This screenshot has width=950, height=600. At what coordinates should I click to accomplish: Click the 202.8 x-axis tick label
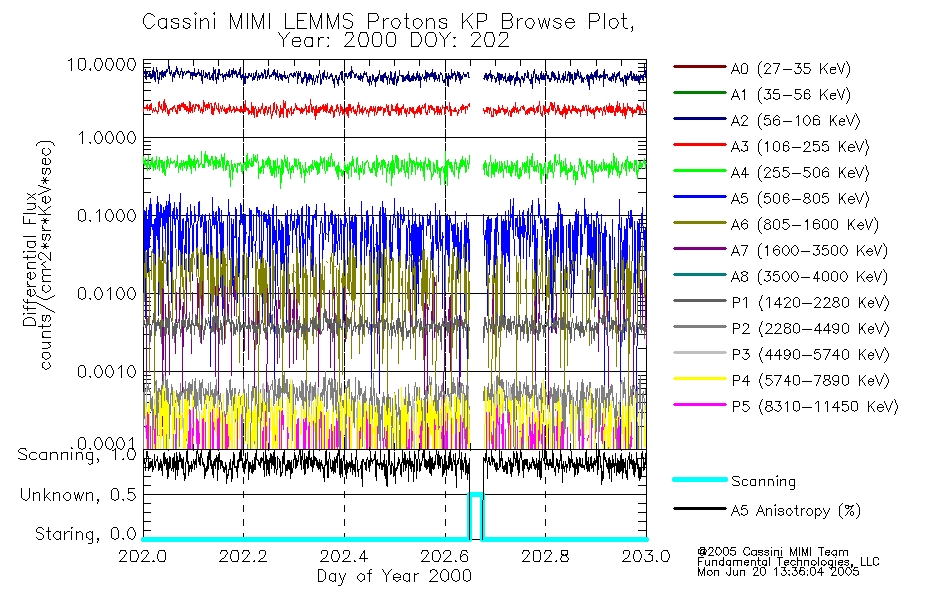545,556
